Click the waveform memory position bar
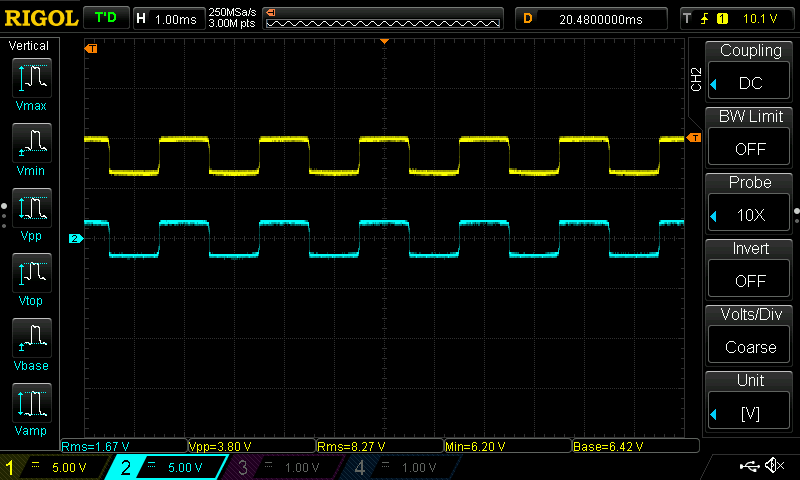 (x=383, y=18)
